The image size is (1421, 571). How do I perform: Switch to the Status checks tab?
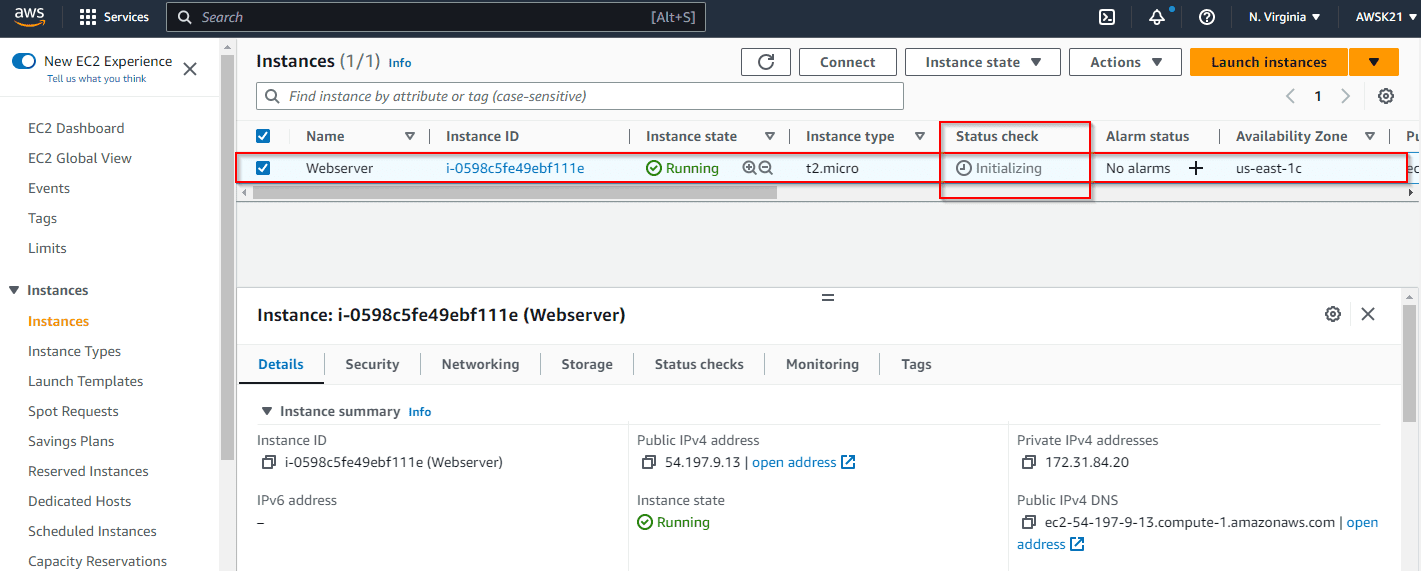(x=699, y=364)
